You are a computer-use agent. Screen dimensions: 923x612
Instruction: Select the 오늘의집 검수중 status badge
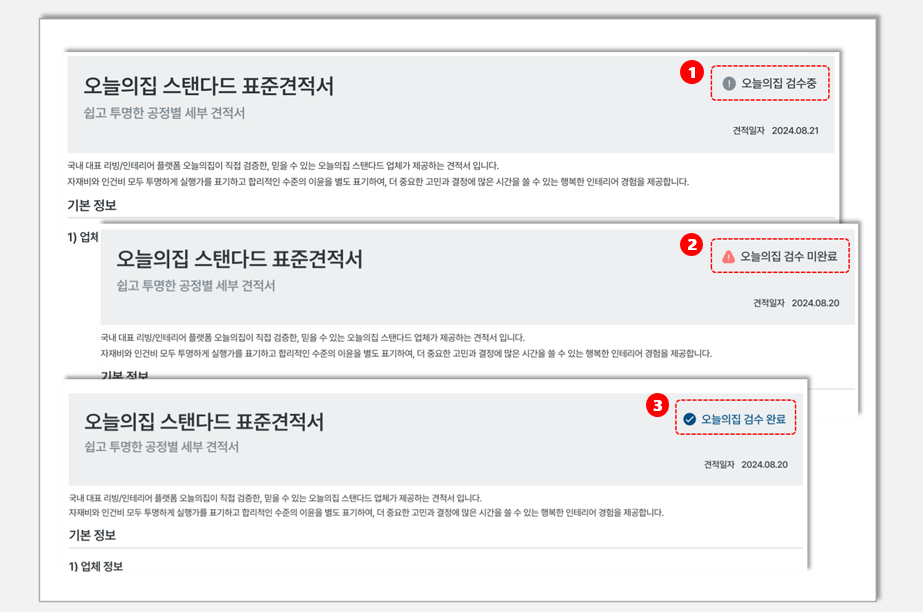770,84
